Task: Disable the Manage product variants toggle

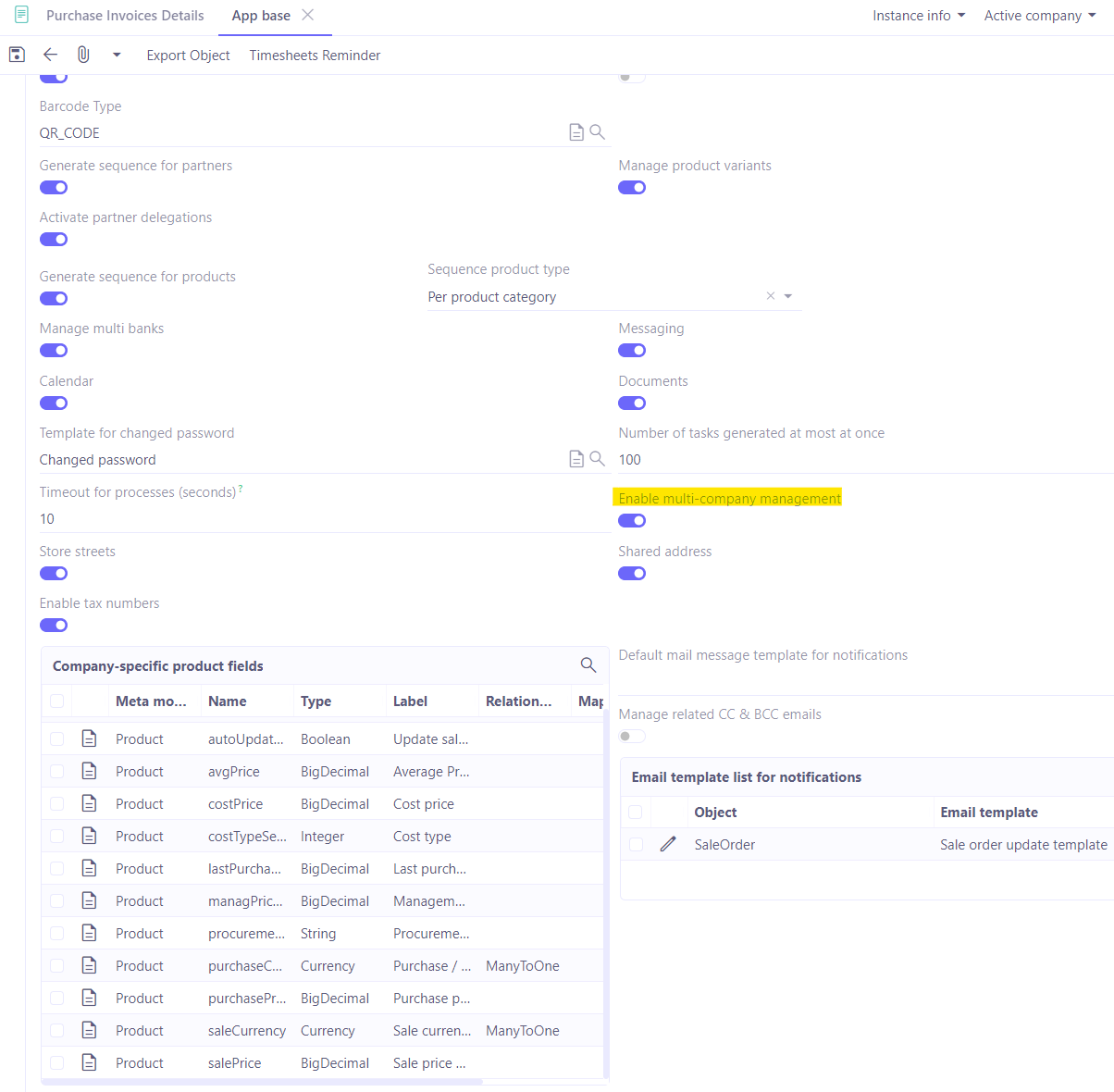Action: [632, 187]
